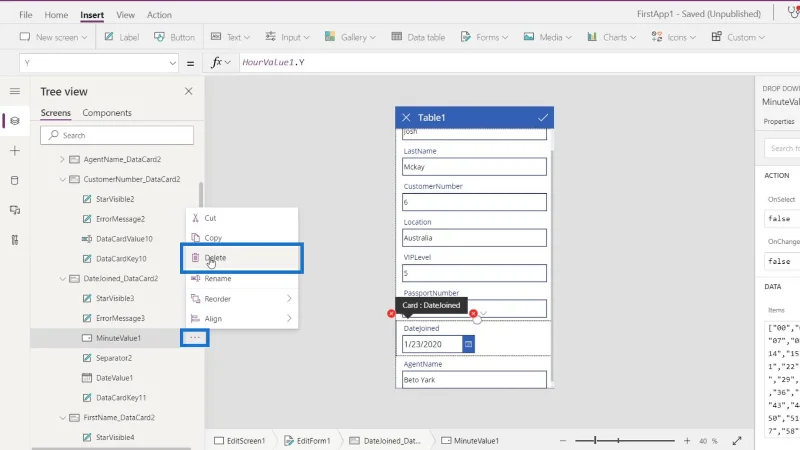This screenshot has width=800, height=450.
Task: Choose Copy from context menu
Action: coord(242,238)
